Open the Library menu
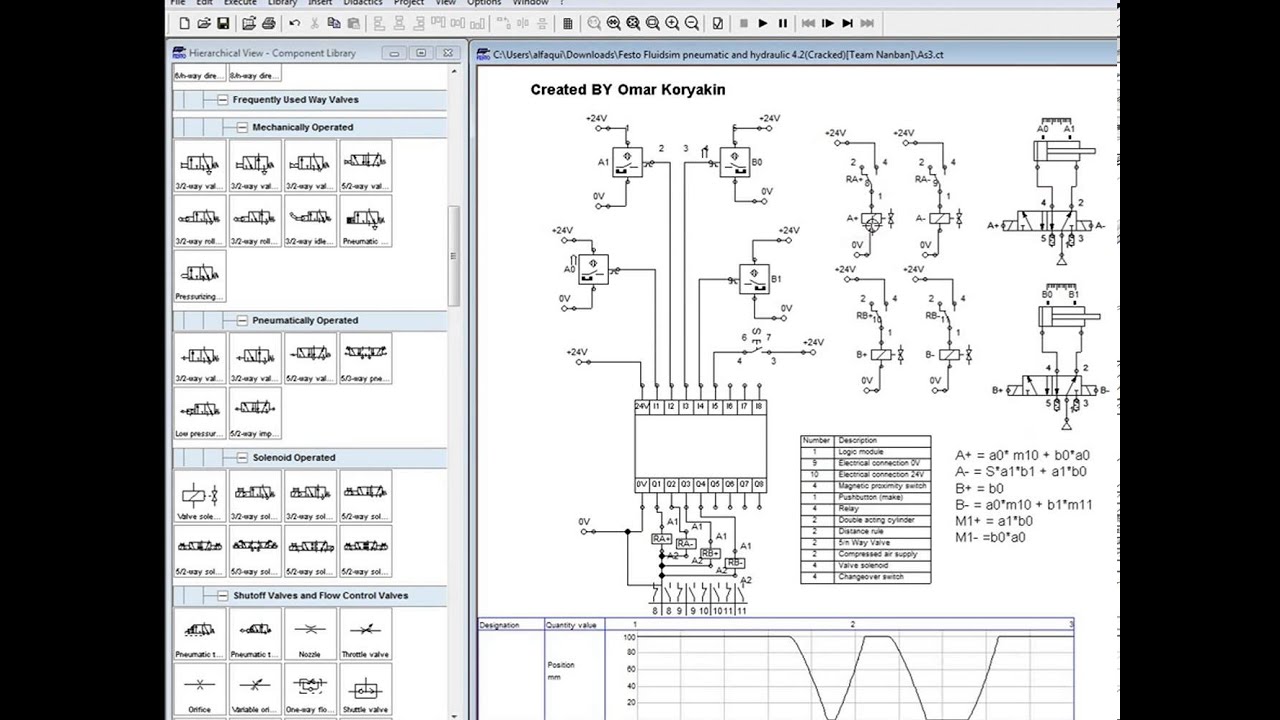Screen dimensions: 1280x720 click(282, 3)
